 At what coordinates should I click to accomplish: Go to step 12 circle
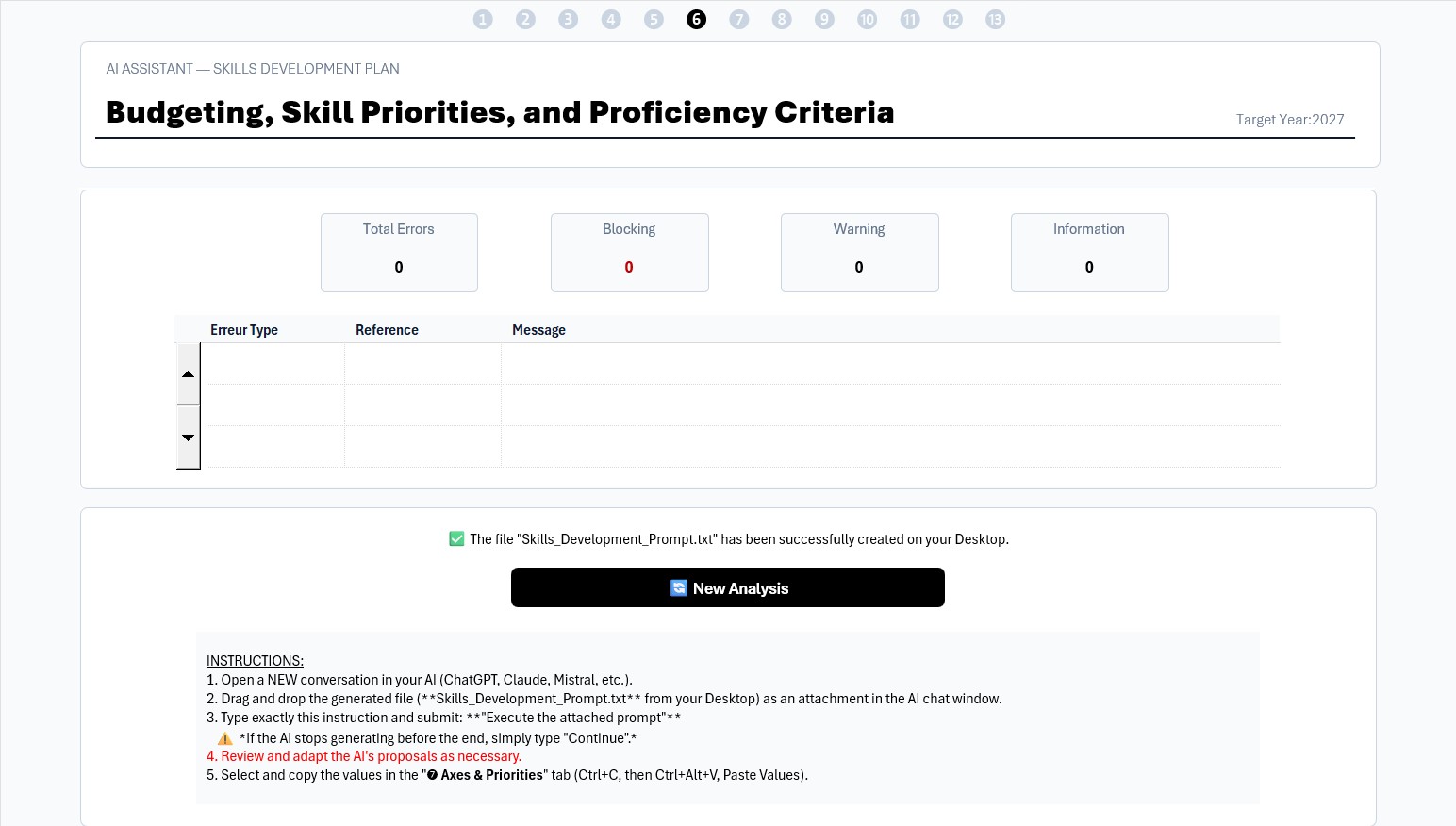[x=952, y=19]
